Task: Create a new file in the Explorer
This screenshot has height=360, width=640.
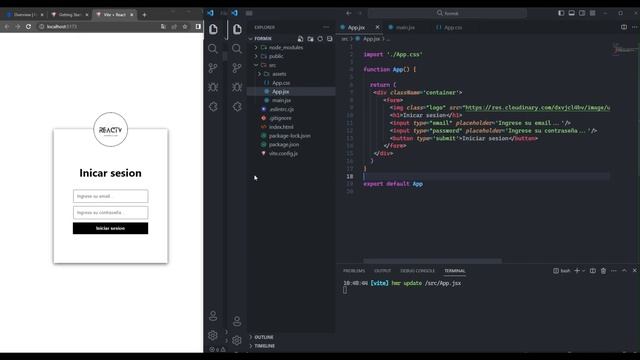Action: coord(300,39)
